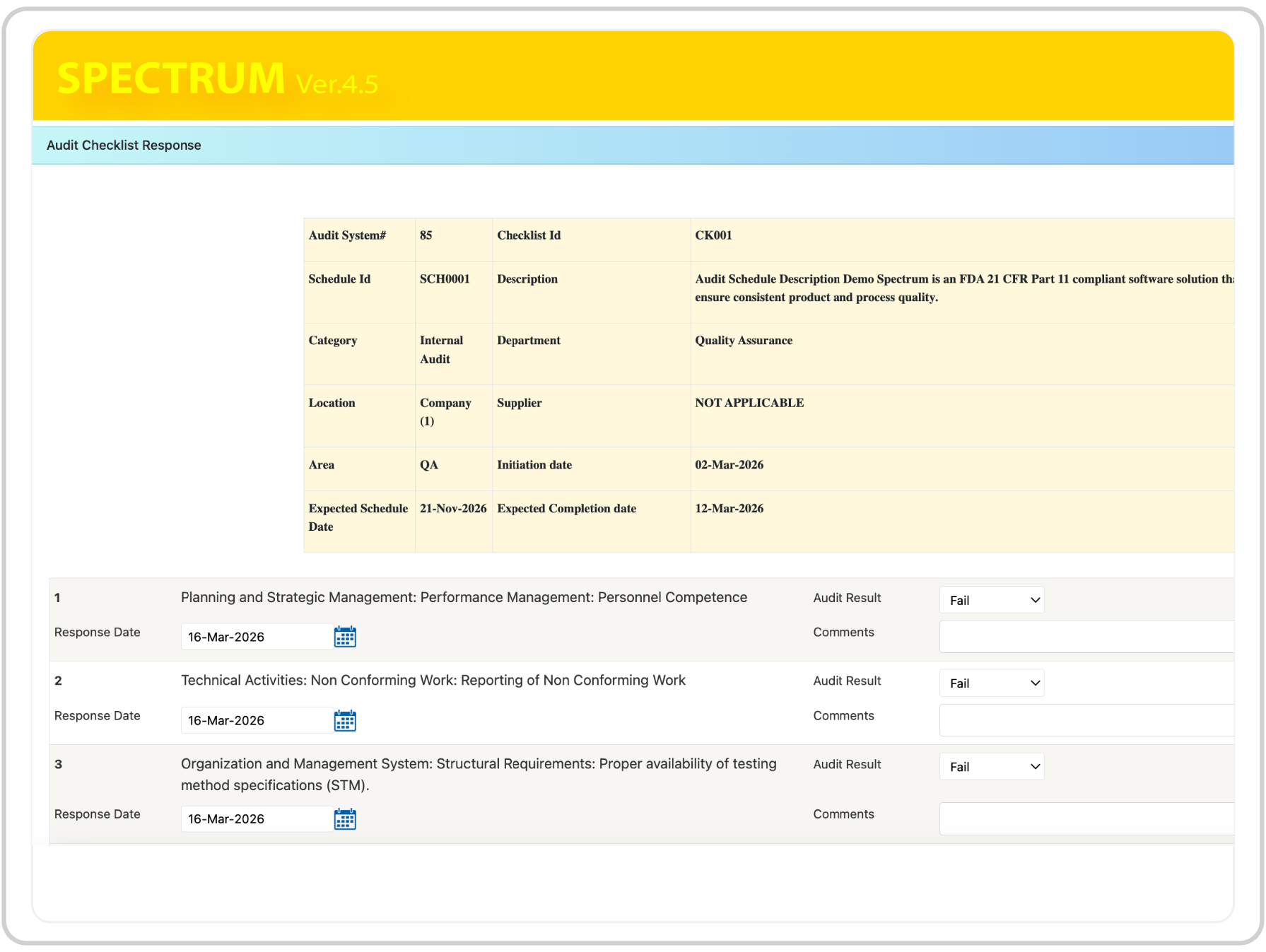Open calendar picker for checklist item 2

(x=345, y=720)
